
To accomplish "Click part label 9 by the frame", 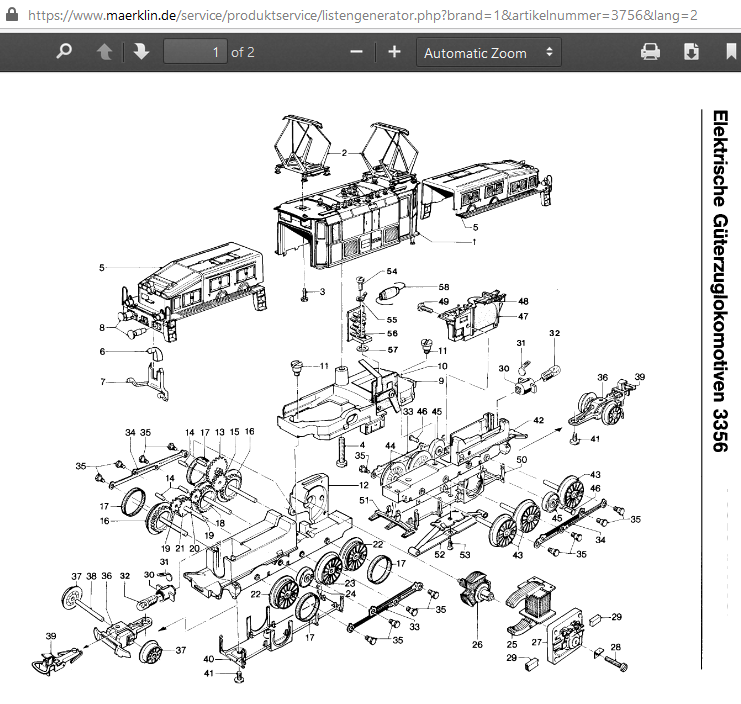I will 441,381.
